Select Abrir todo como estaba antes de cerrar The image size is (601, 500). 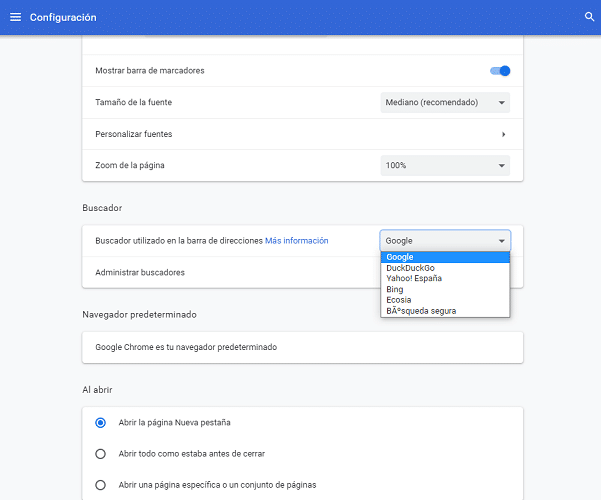pos(100,454)
